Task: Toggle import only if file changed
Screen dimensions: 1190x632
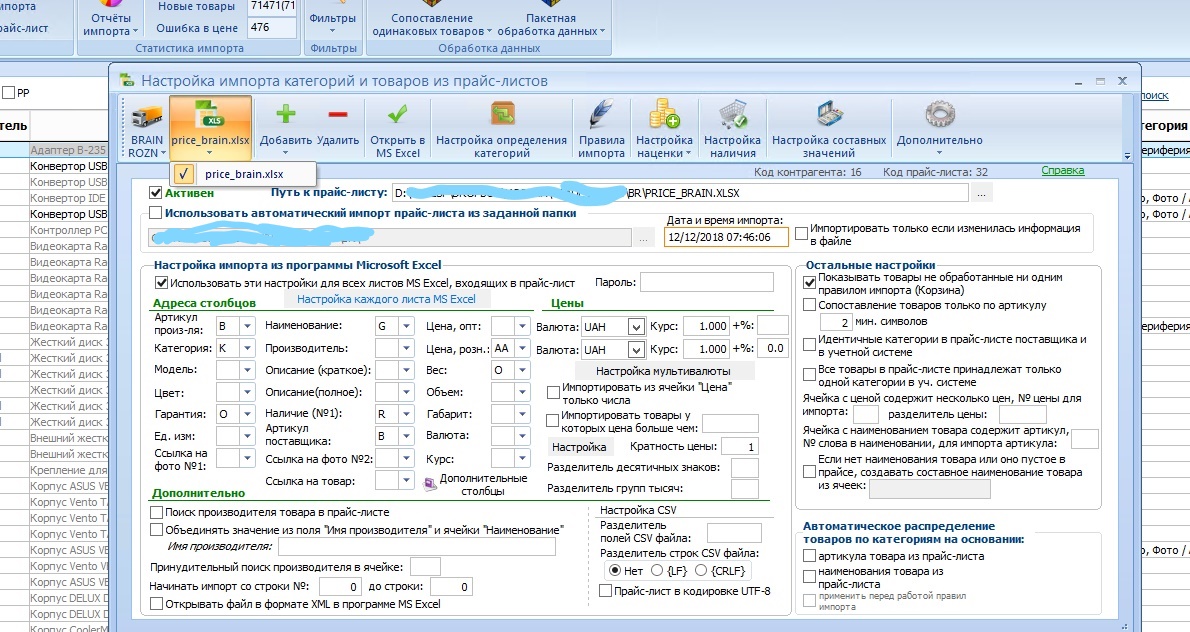Action: tap(801, 234)
